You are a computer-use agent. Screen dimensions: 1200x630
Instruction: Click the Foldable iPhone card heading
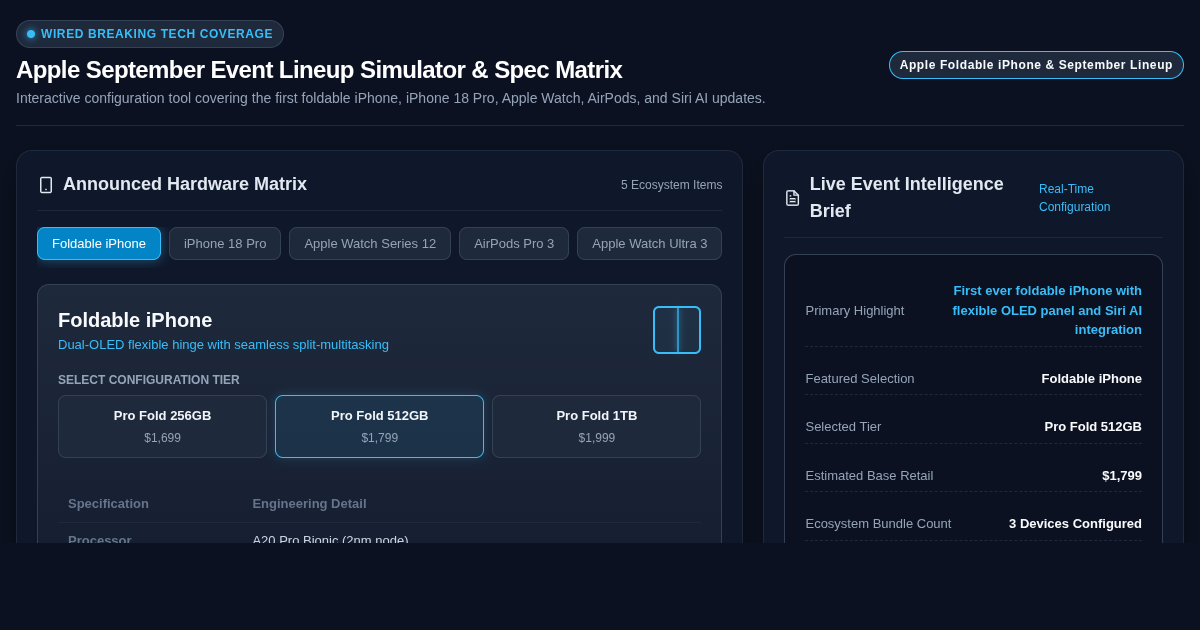coord(135,320)
